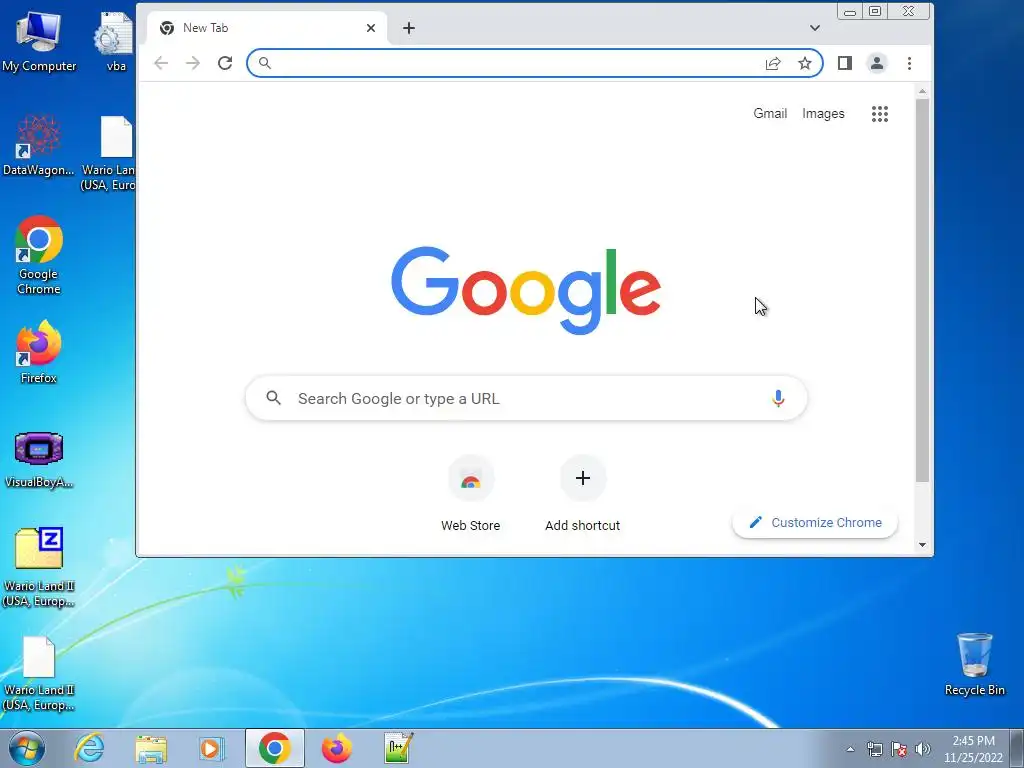This screenshot has height=768, width=1024.
Task: Select the Recycle Bin icon
Action: 974,664
